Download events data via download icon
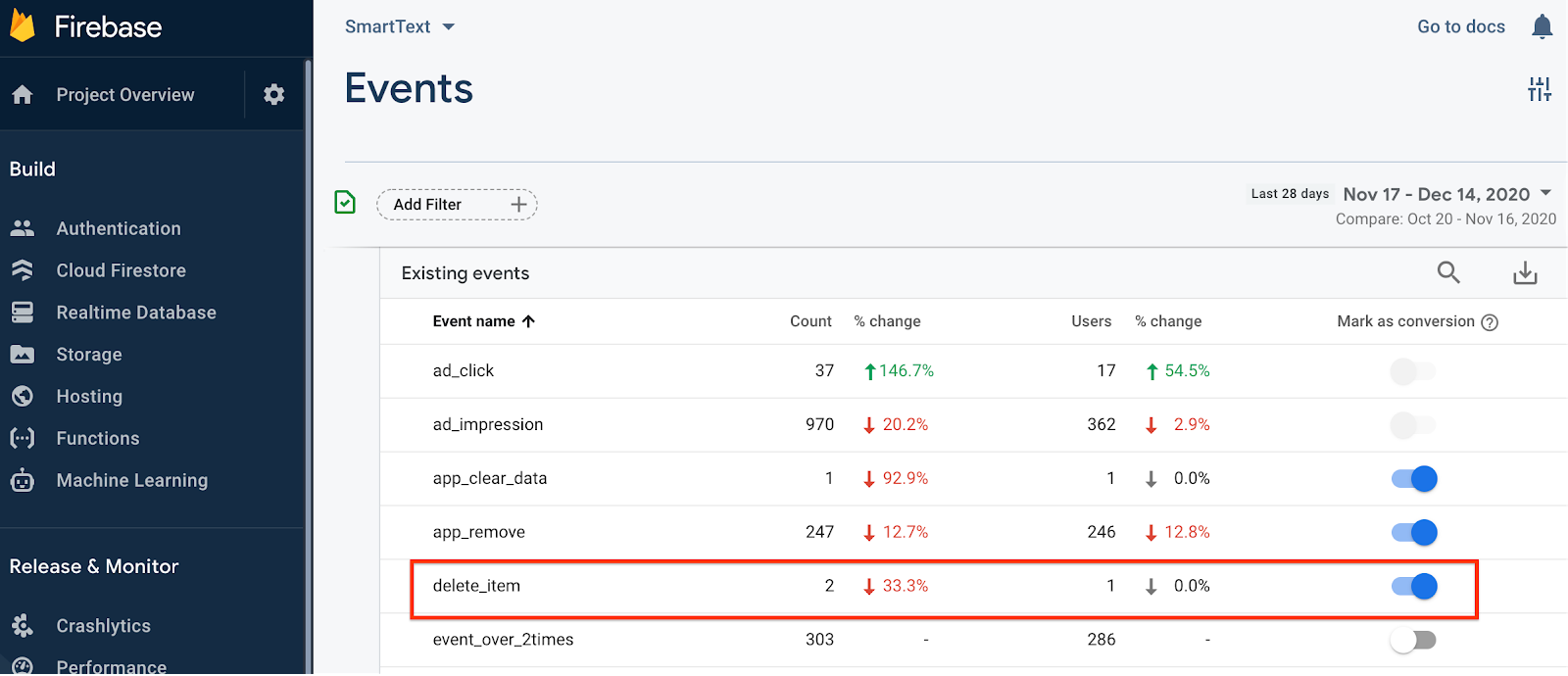Screen dimensions: 1568x676 [x=1525, y=273]
